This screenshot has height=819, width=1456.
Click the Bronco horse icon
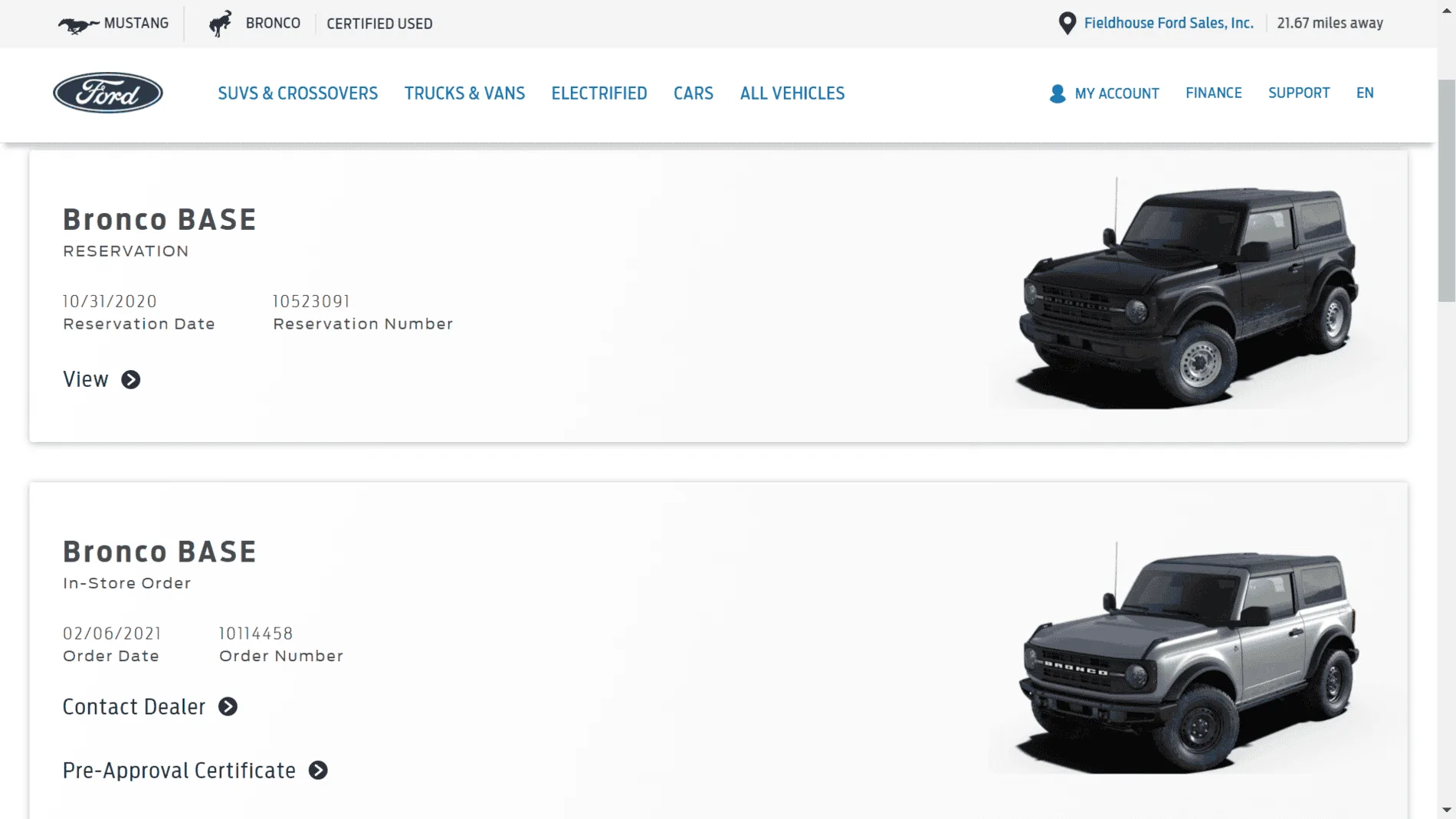click(x=221, y=24)
